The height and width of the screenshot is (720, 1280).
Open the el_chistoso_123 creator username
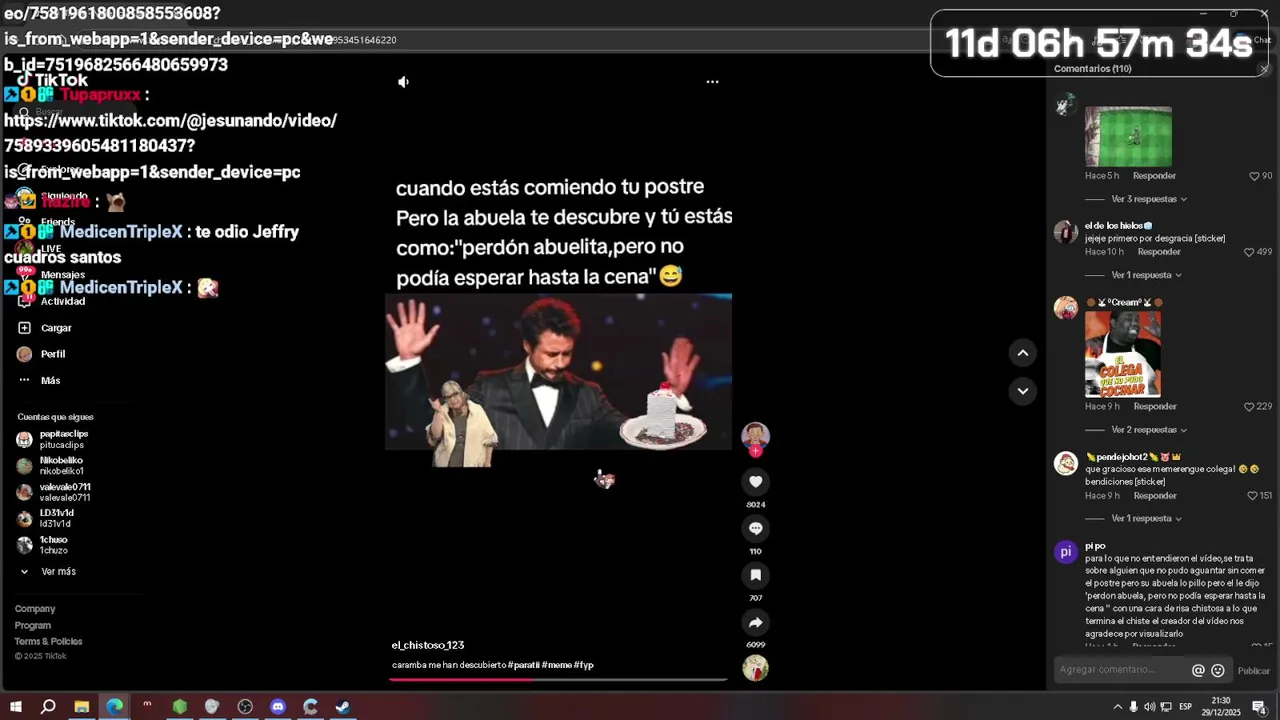click(x=428, y=645)
